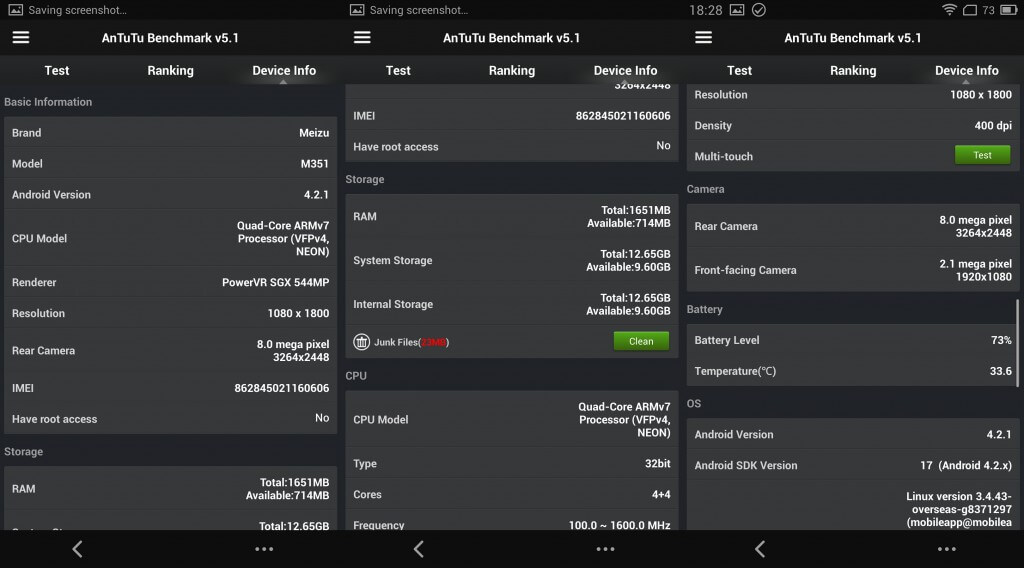Open hamburger menu in middle phone screen
This screenshot has width=1024, height=568.
pos(362,38)
